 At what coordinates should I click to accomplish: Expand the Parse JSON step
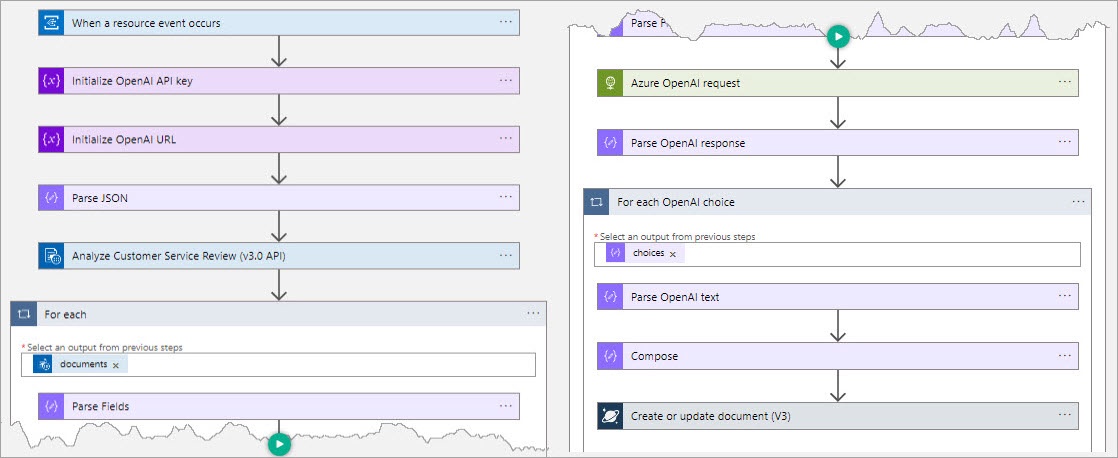279,198
